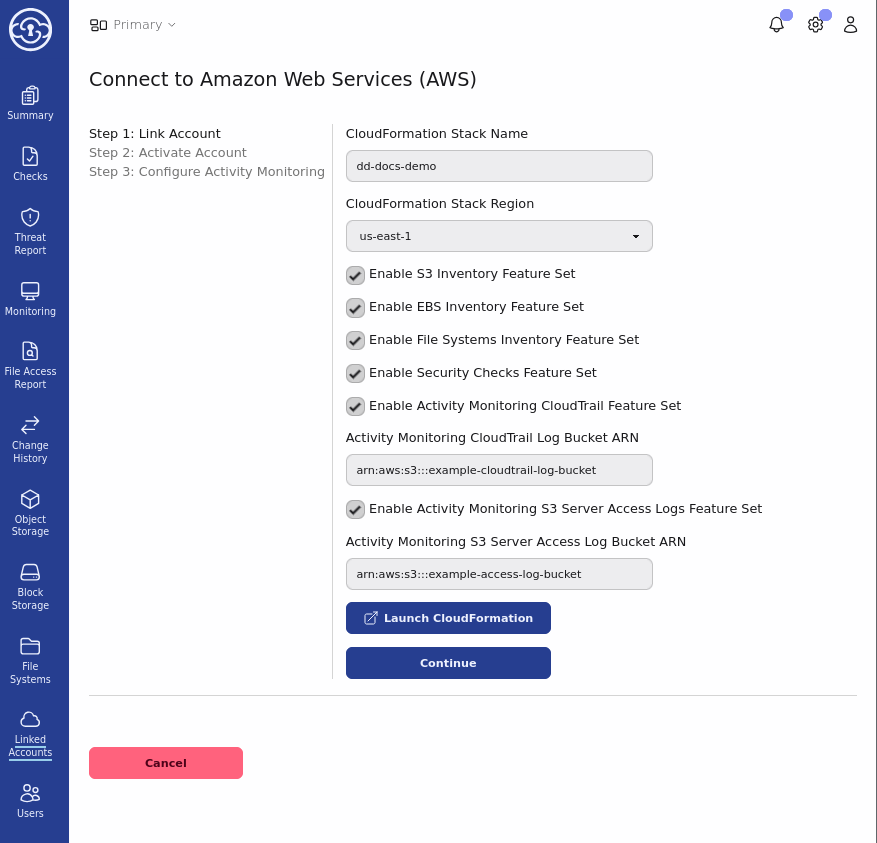Screen dimensions: 877x843
Task: Click the CloudFormation Stack Name field
Action: click(499, 166)
